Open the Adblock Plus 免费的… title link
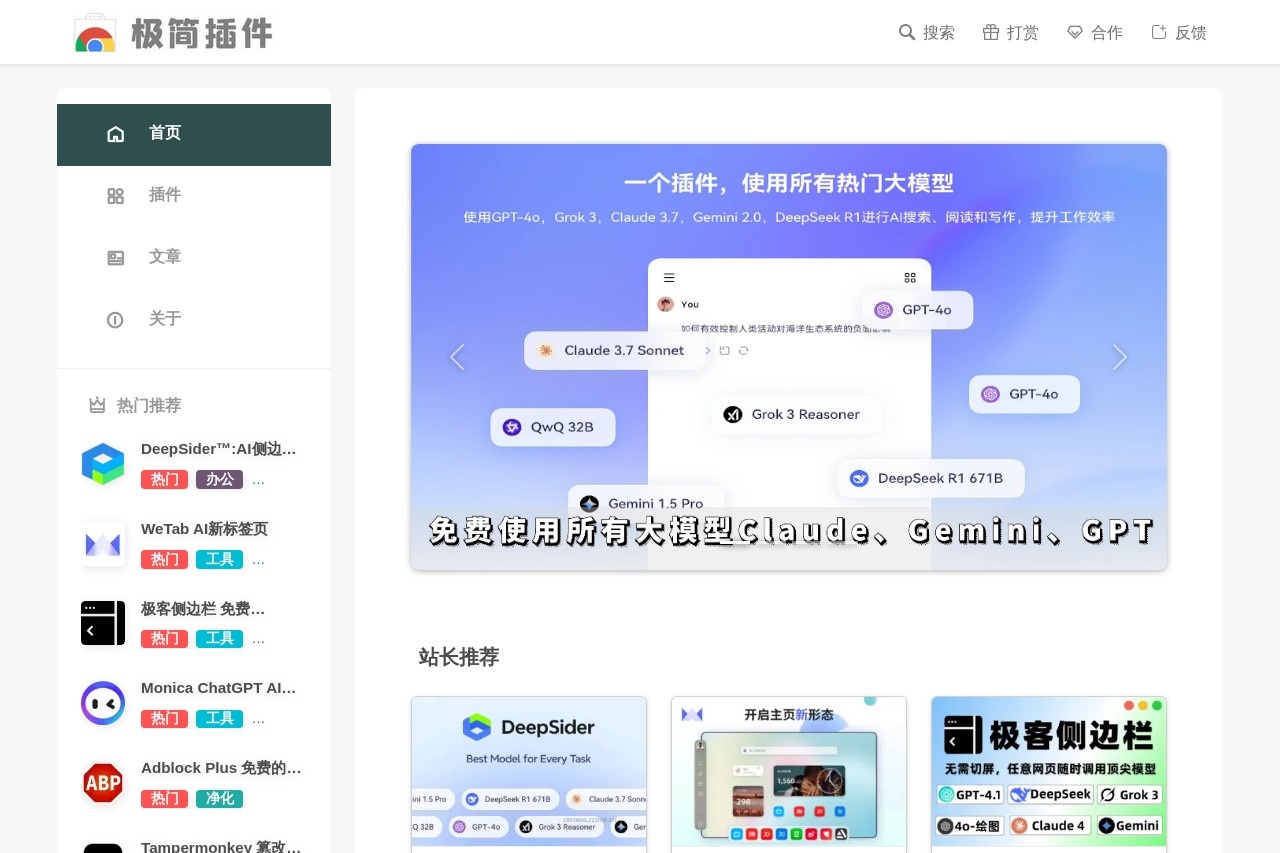Viewport: 1280px width, 853px height. [x=221, y=768]
